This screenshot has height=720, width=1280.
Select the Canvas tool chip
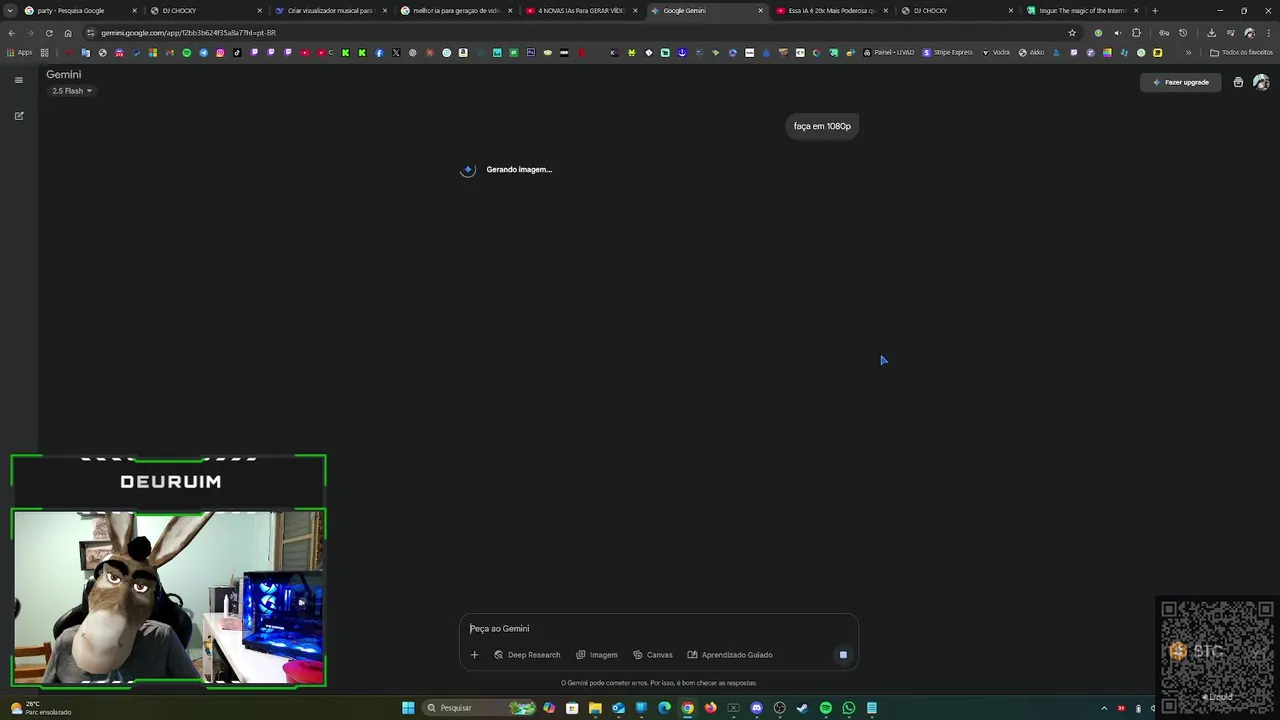click(x=652, y=655)
